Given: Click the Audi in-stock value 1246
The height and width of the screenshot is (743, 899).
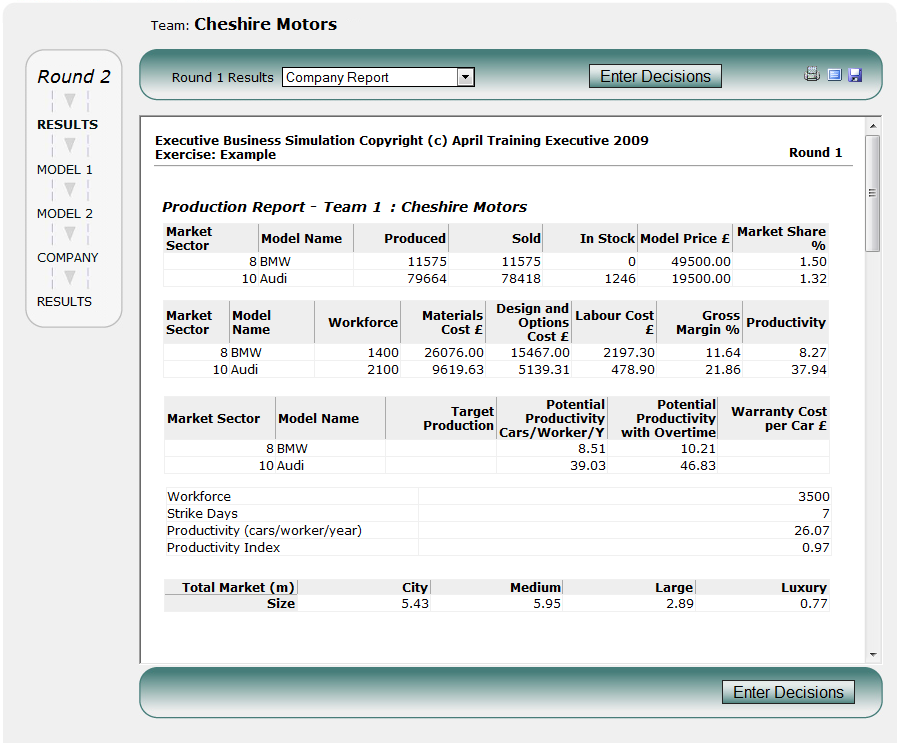Looking at the screenshot, I should coord(620,279).
